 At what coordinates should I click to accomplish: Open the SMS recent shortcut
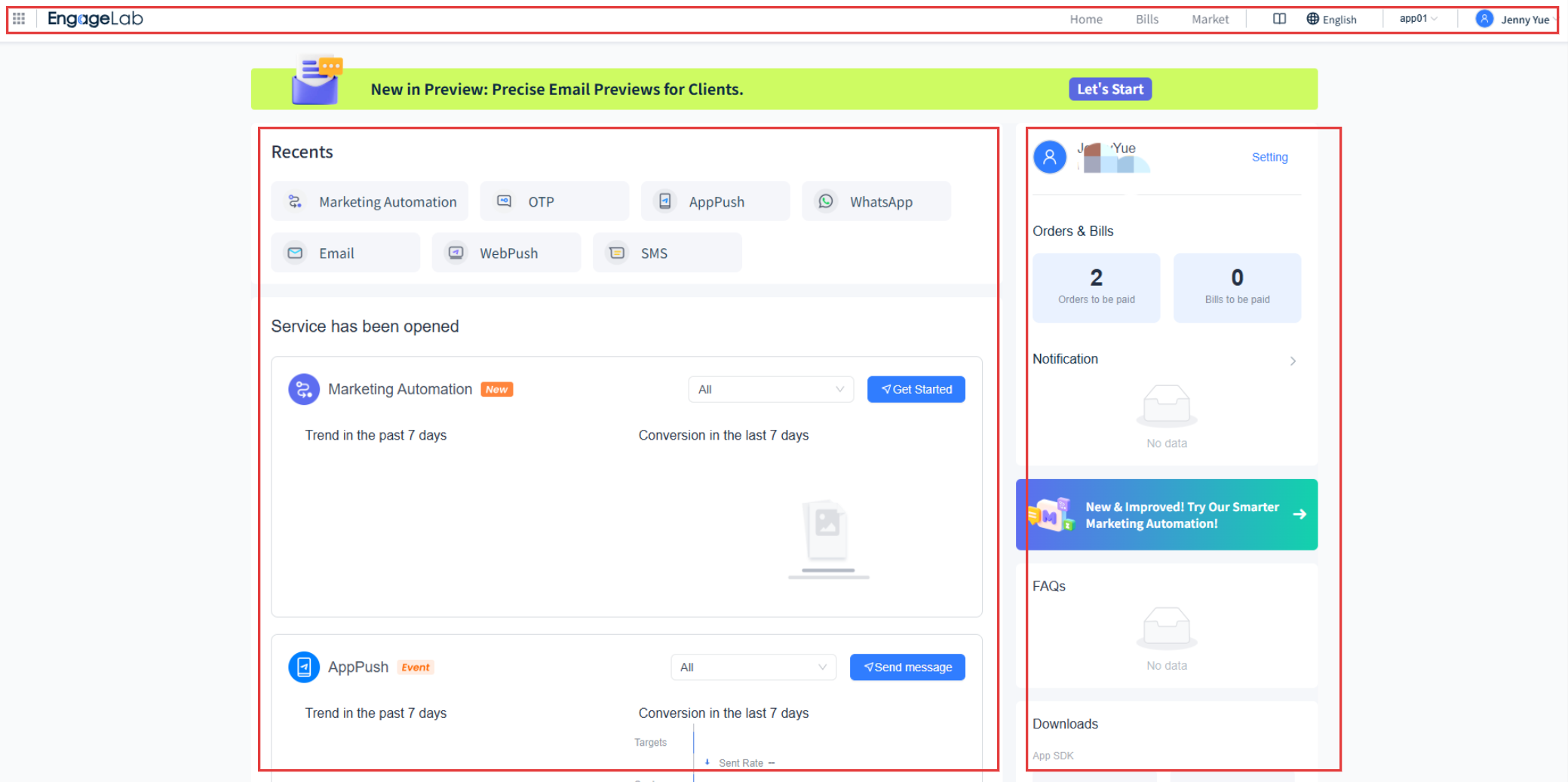[667, 253]
